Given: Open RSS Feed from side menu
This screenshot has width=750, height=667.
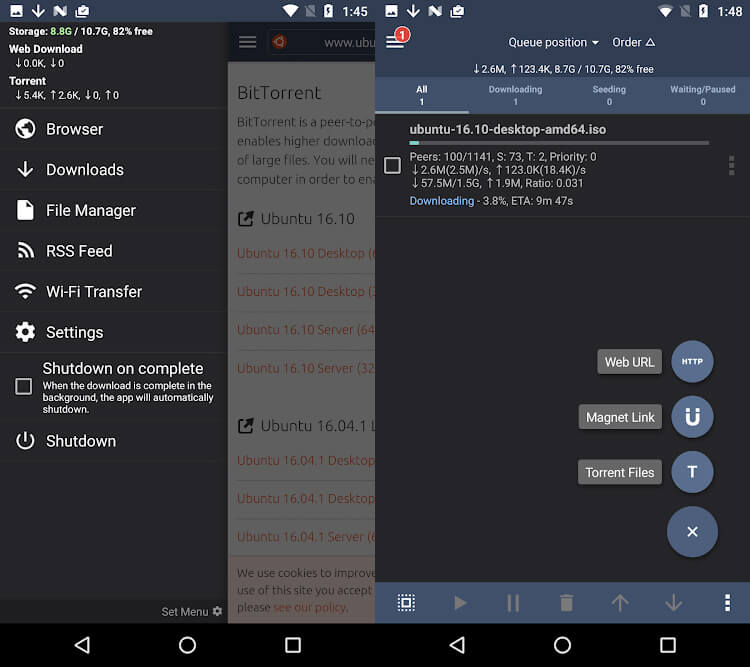Looking at the screenshot, I should (x=113, y=251).
